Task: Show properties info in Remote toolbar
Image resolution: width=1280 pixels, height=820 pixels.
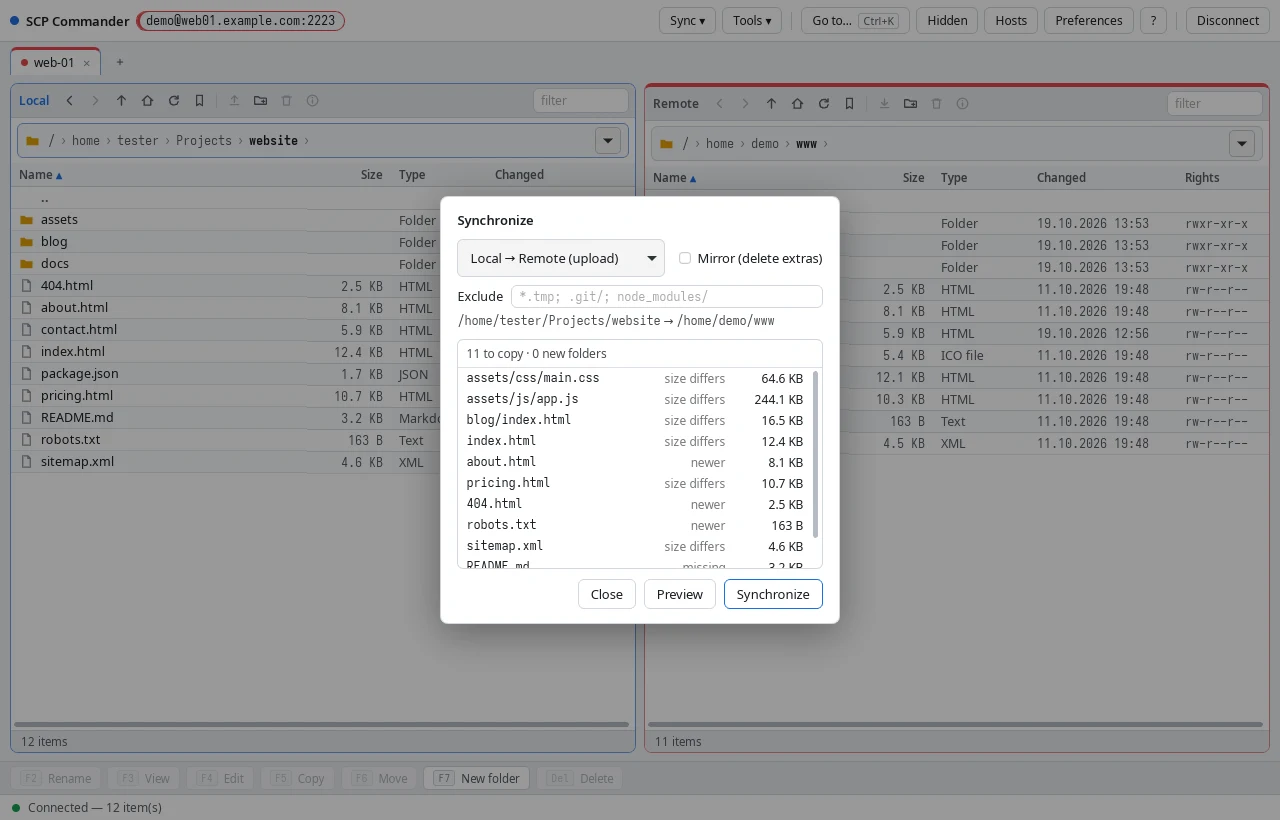Action: (x=963, y=103)
